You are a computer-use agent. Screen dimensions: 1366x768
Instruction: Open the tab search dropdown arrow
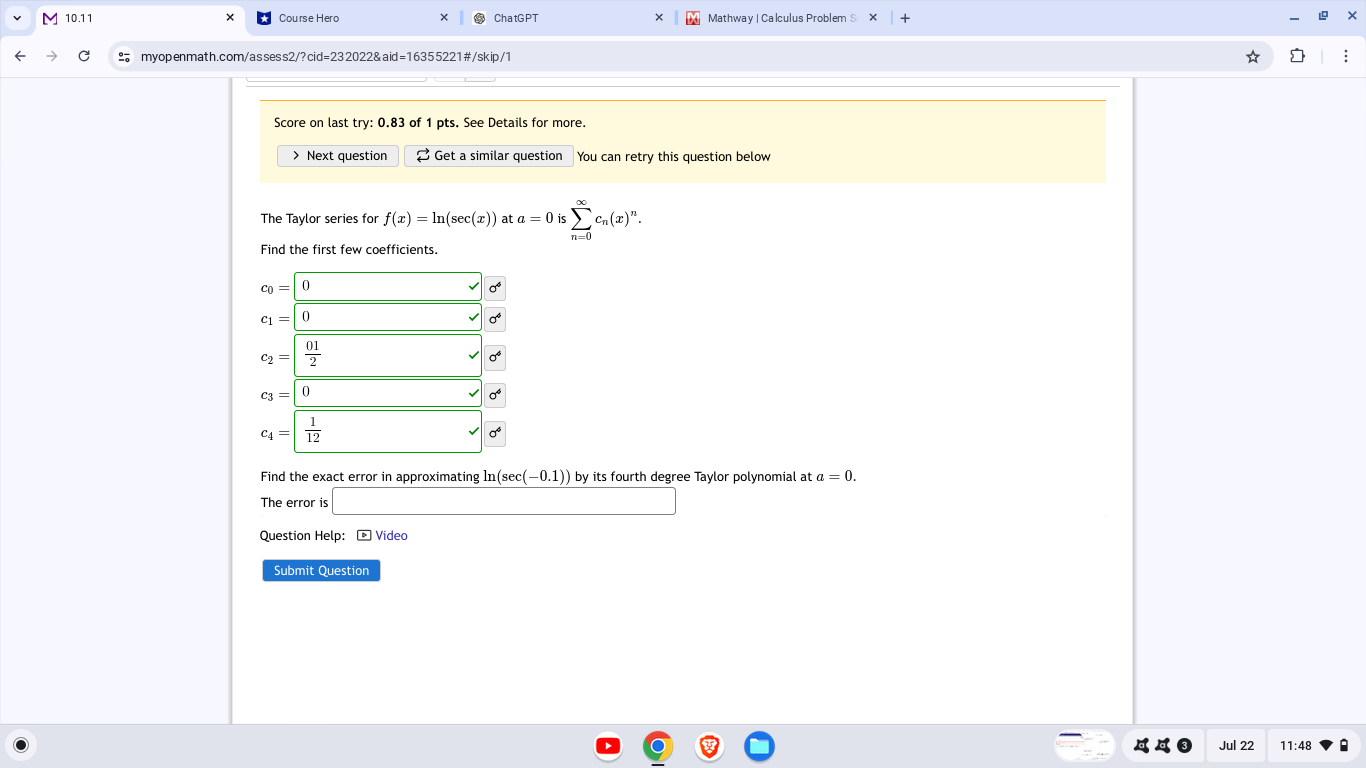[17, 17]
